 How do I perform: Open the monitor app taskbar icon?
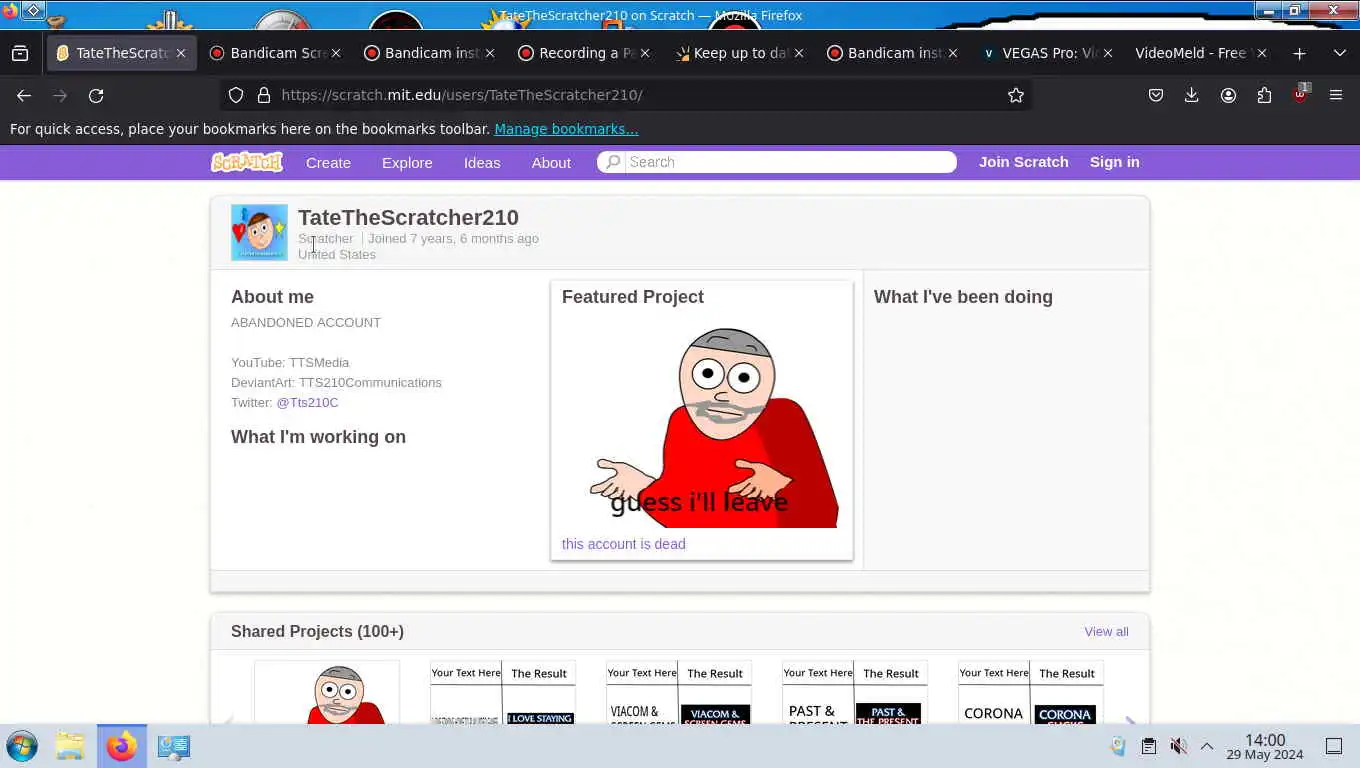pyautogui.click(x=174, y=746)
